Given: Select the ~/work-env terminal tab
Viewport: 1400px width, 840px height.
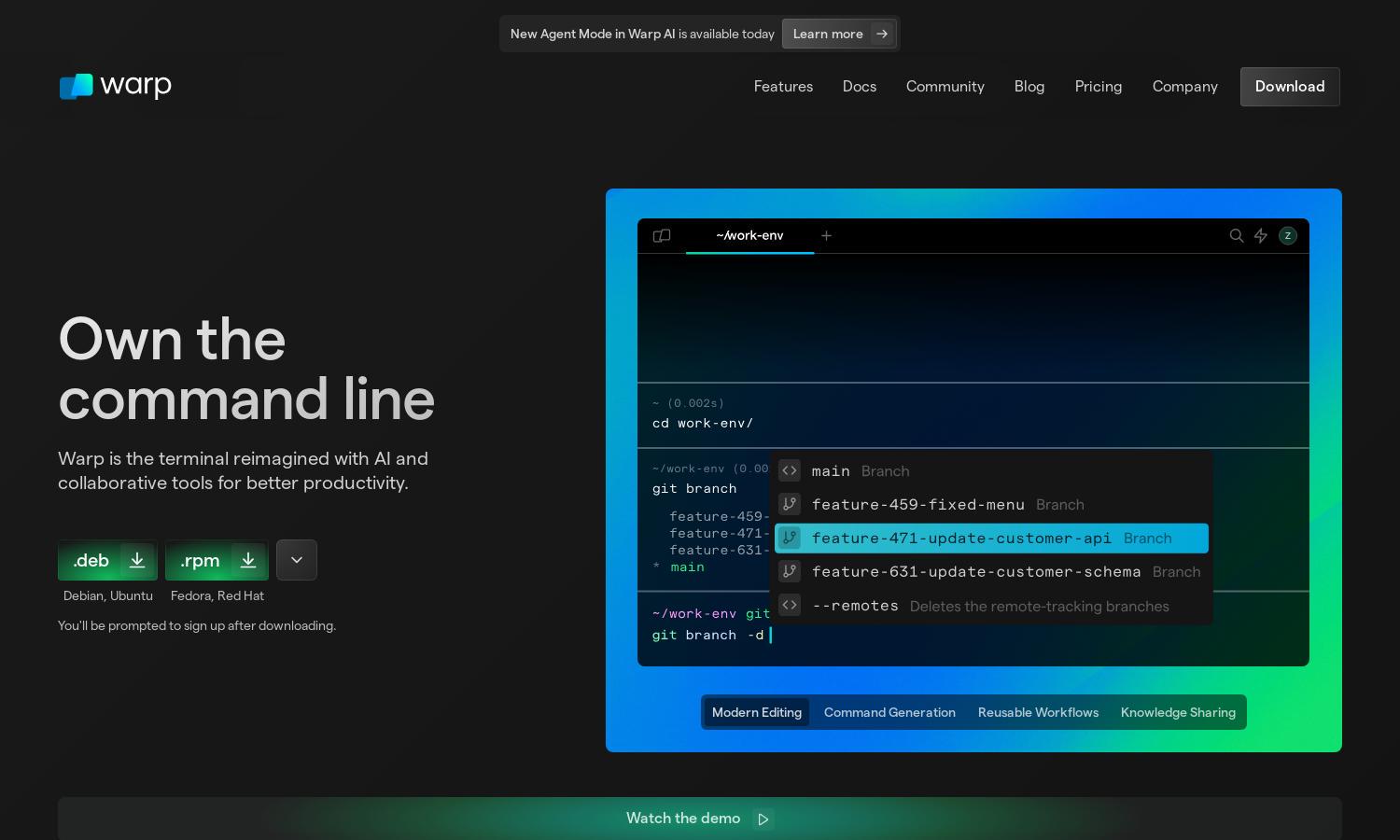Looking at the screenshot, I should pyautogui.click(x=749, y=236).
